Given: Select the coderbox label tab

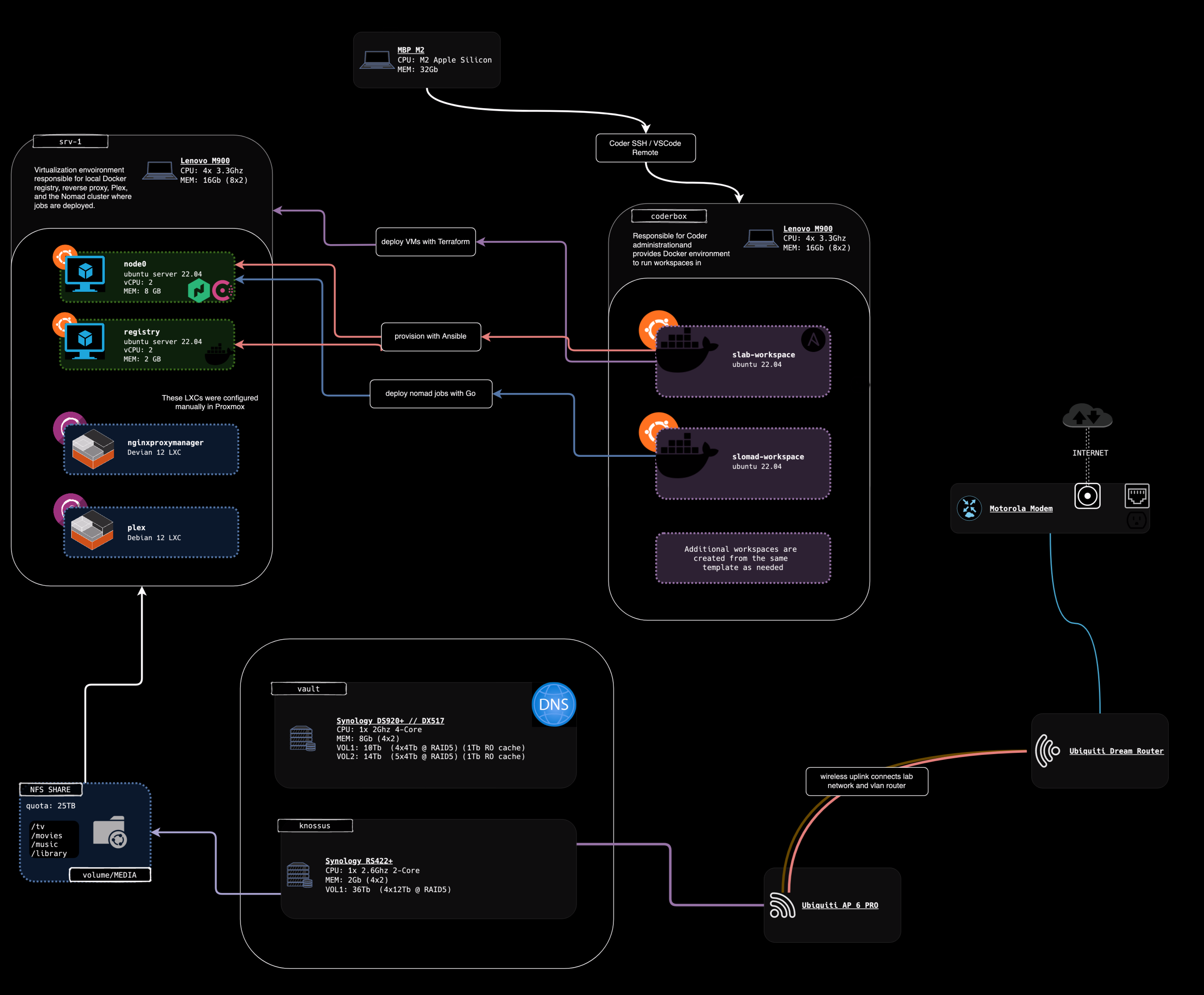Looking at the screenshot, I should pos(669,216).
